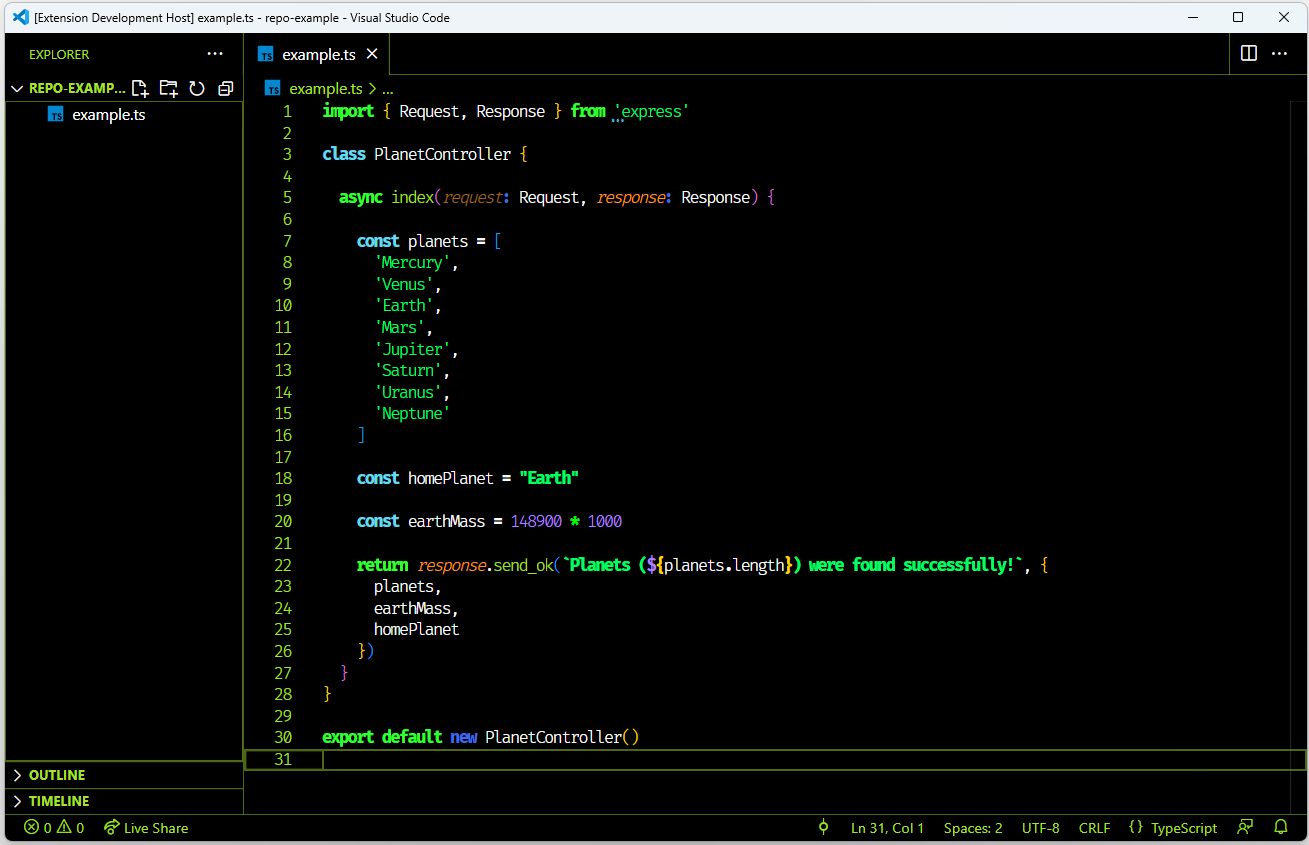Open more editor actions via ellipsis
Screen dimensions: 1309x845
tap(1281, 53)
